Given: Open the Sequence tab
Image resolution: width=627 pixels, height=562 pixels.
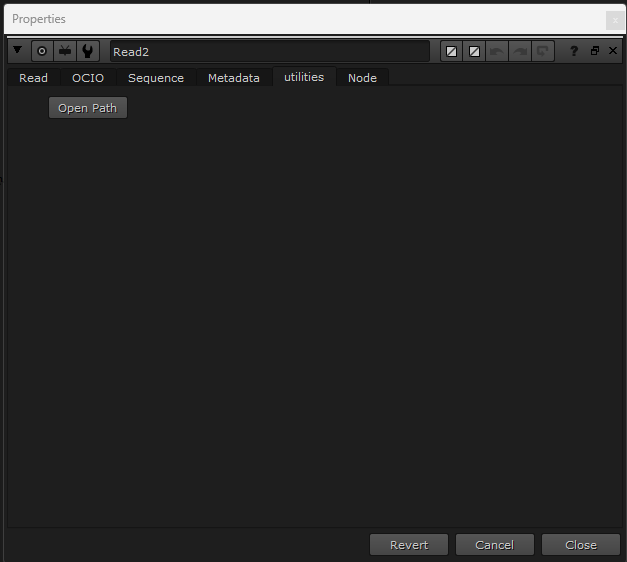Looking at the screenshot, I should (x=156, y=78).
